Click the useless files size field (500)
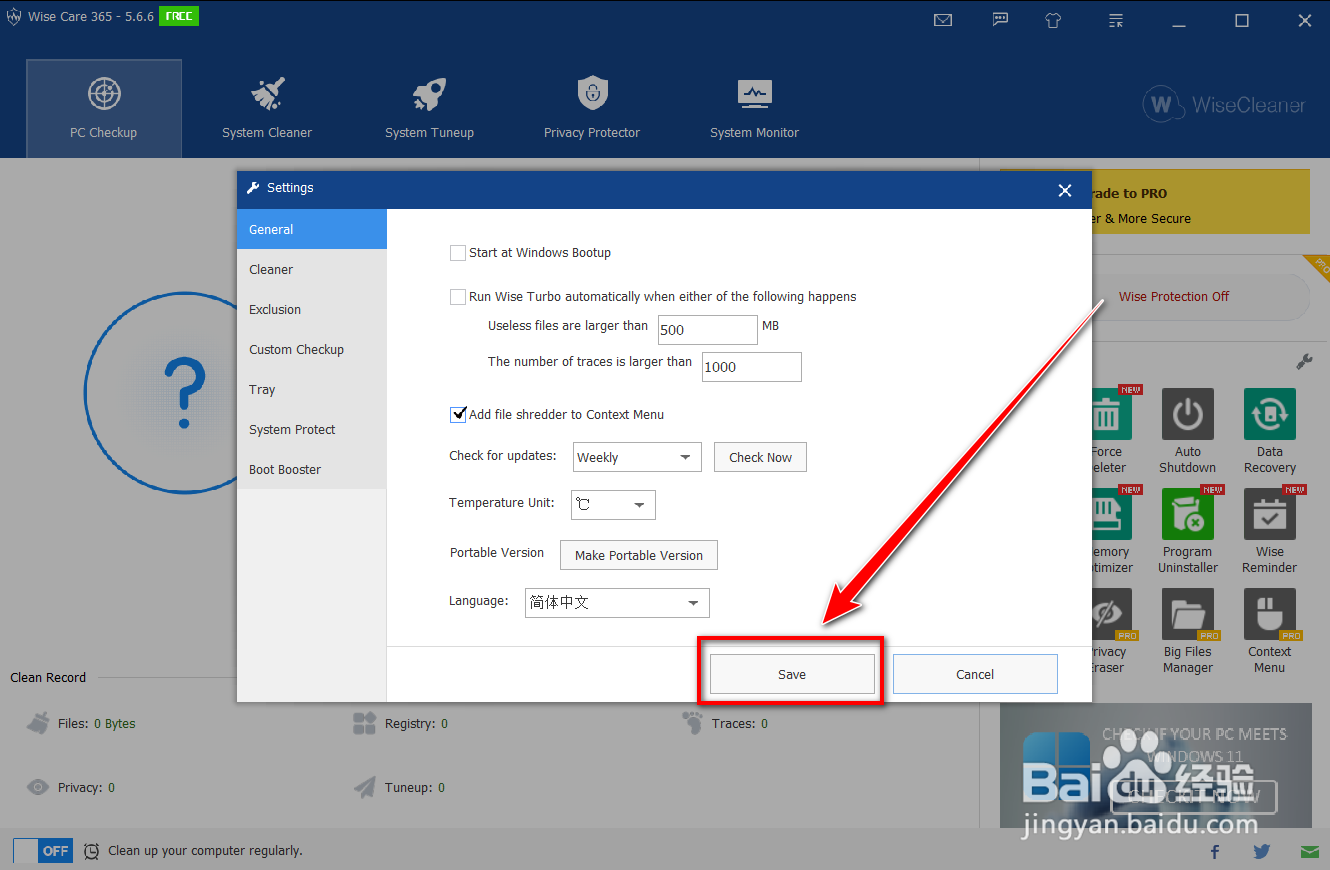 708,330
